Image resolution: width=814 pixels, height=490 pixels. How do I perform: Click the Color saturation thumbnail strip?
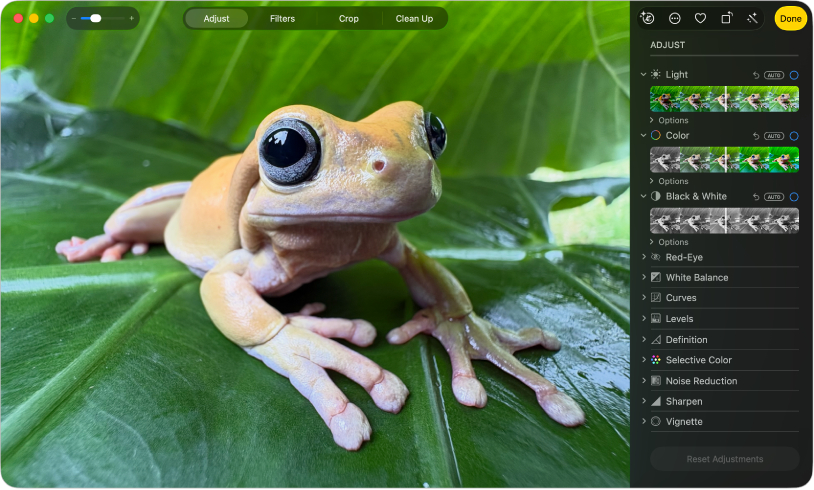724,159
